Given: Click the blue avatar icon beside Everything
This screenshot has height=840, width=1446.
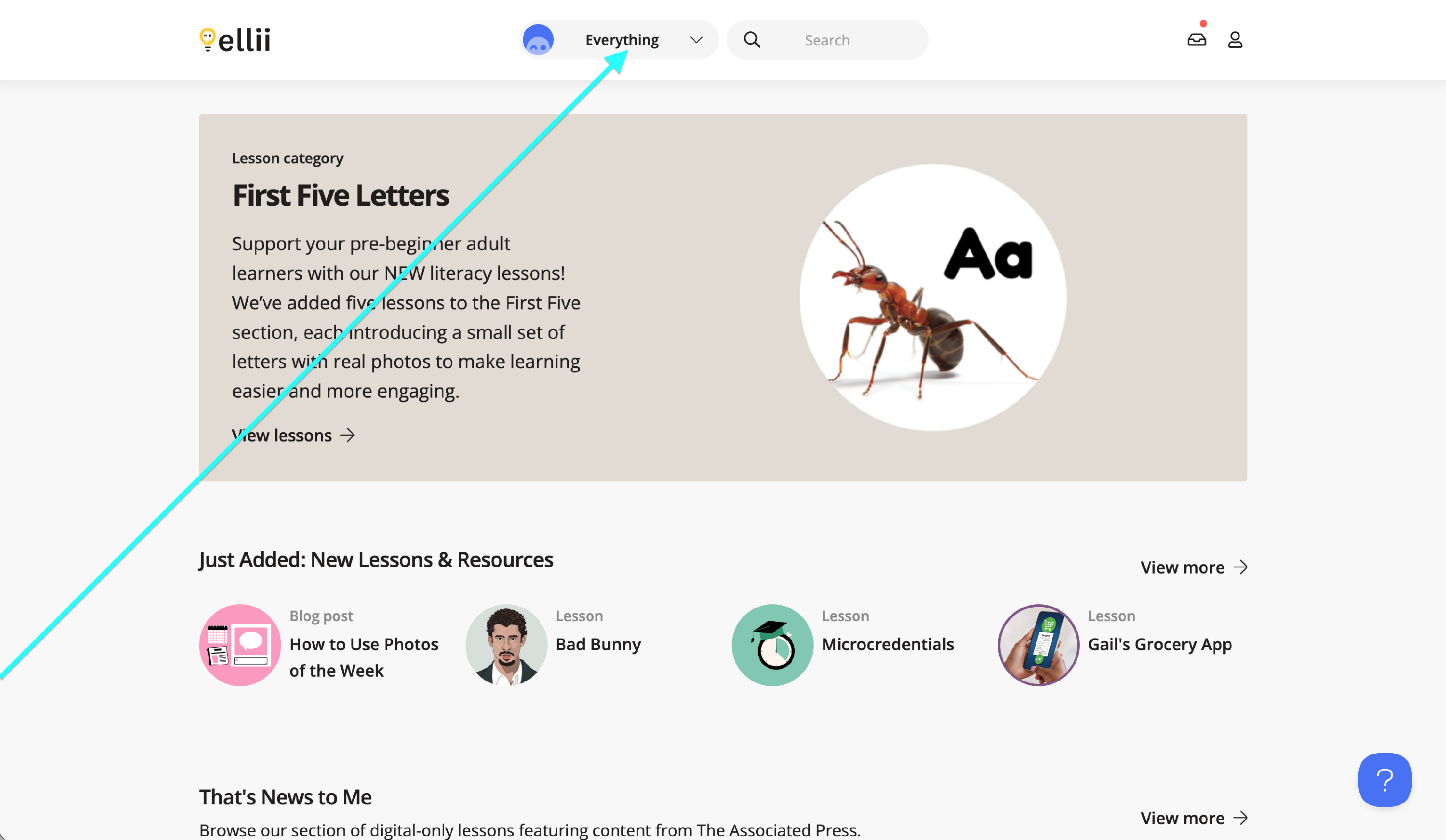Looking at the screenshot, I should pos(538,40).
